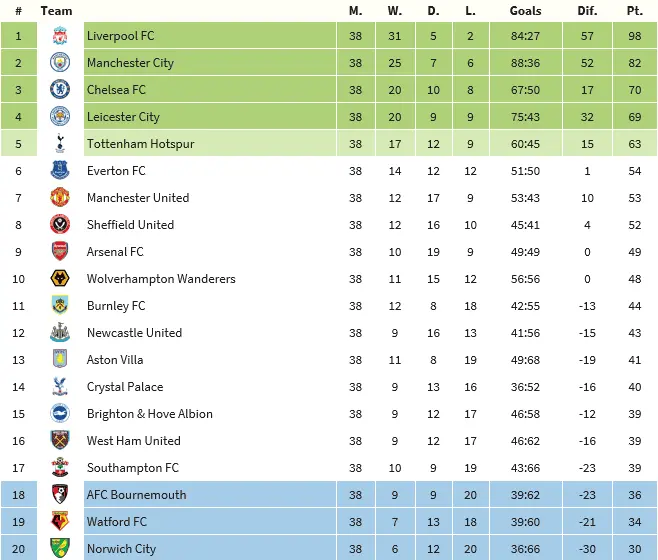This screenshot has height=560, width=658.
Task: Click the Crystal Palace club crest
Action: pos(60,387)
